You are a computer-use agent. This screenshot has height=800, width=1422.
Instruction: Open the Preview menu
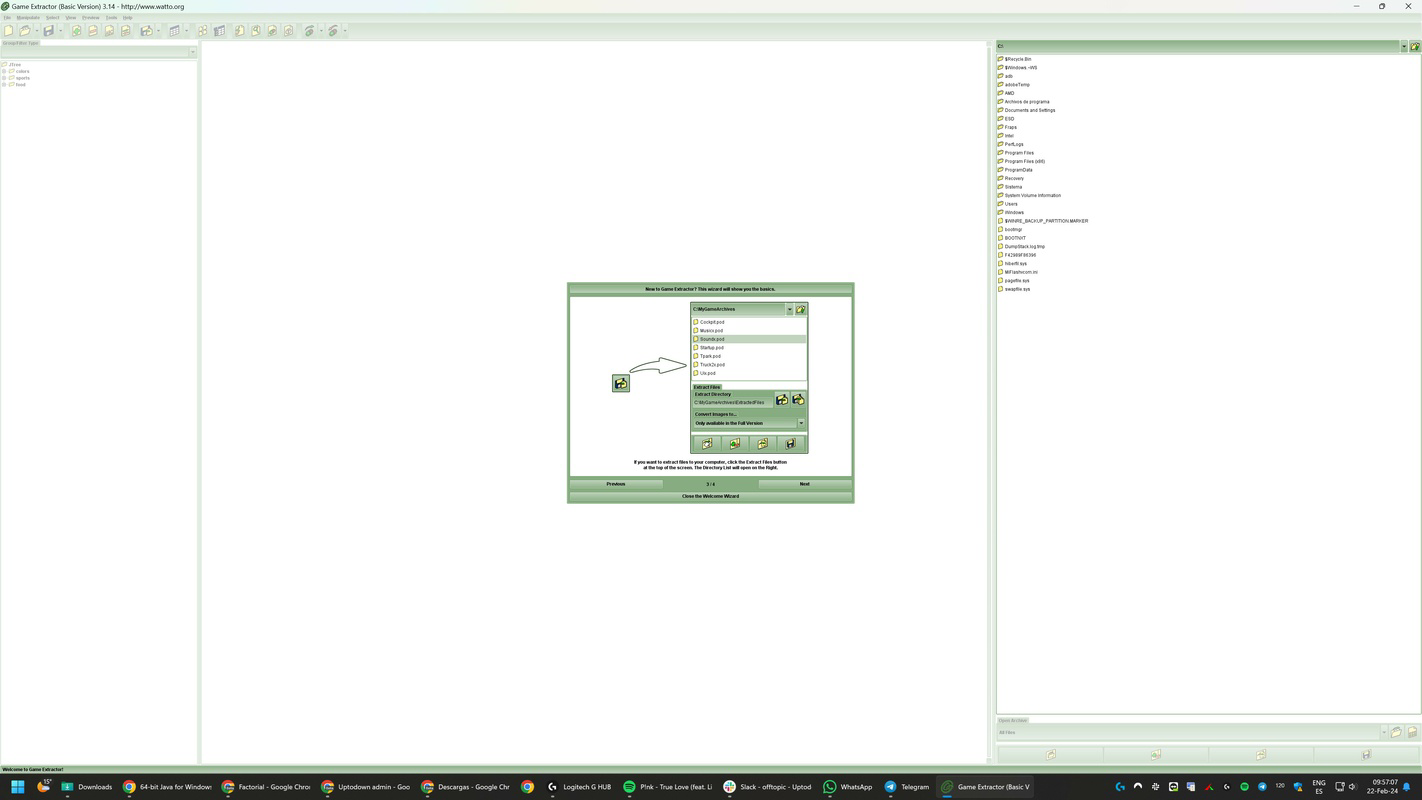point(91,17)
